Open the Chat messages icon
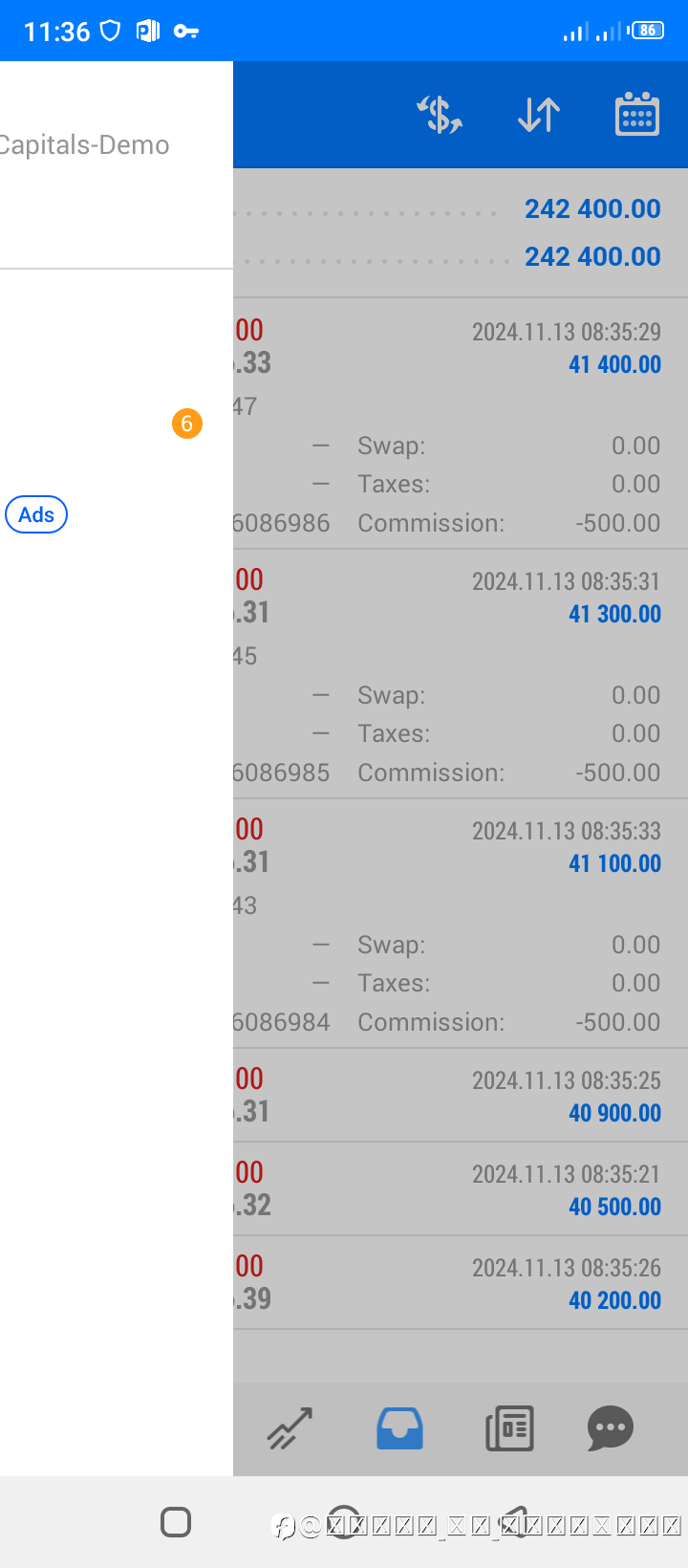The height and width of the screenshot is (1568, 688). tap(611, 1428)
